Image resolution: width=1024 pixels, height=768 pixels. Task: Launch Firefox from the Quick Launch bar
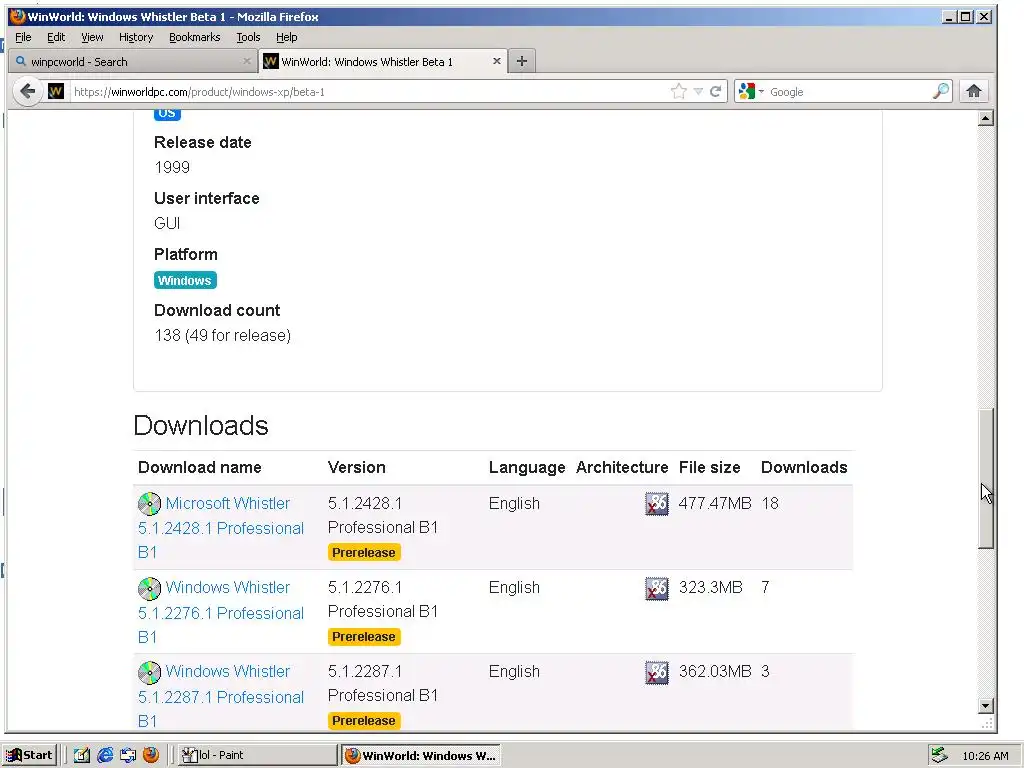tap(151, 755)
